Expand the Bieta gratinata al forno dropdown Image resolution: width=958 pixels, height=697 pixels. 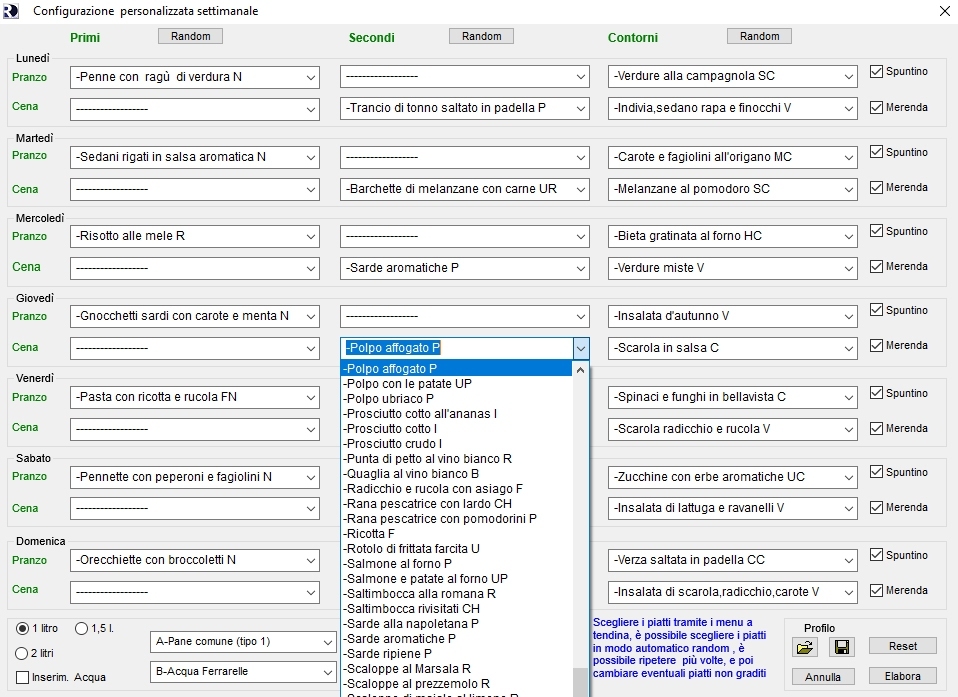pos(849,237)
